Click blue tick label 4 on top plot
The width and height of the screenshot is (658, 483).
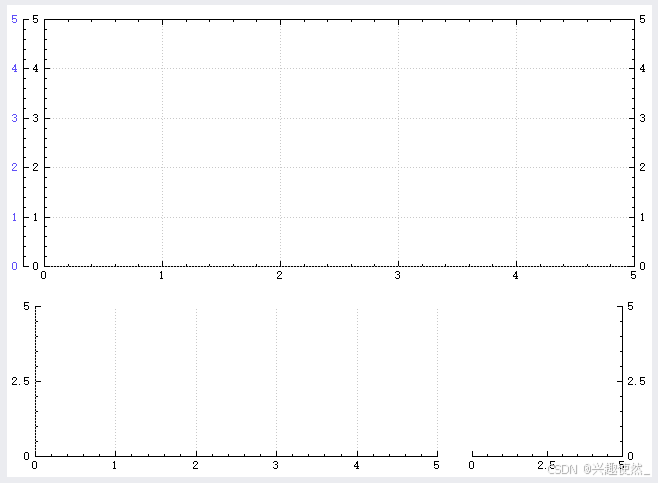pos(14,68)
